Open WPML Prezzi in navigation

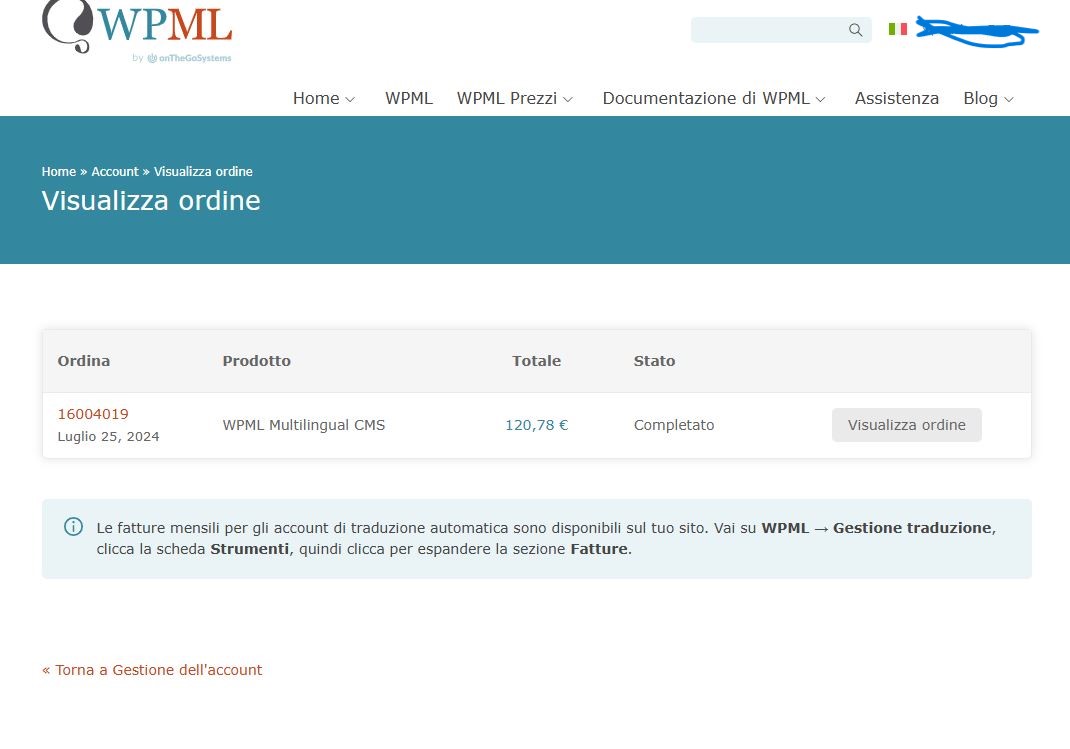coord(507,98)
